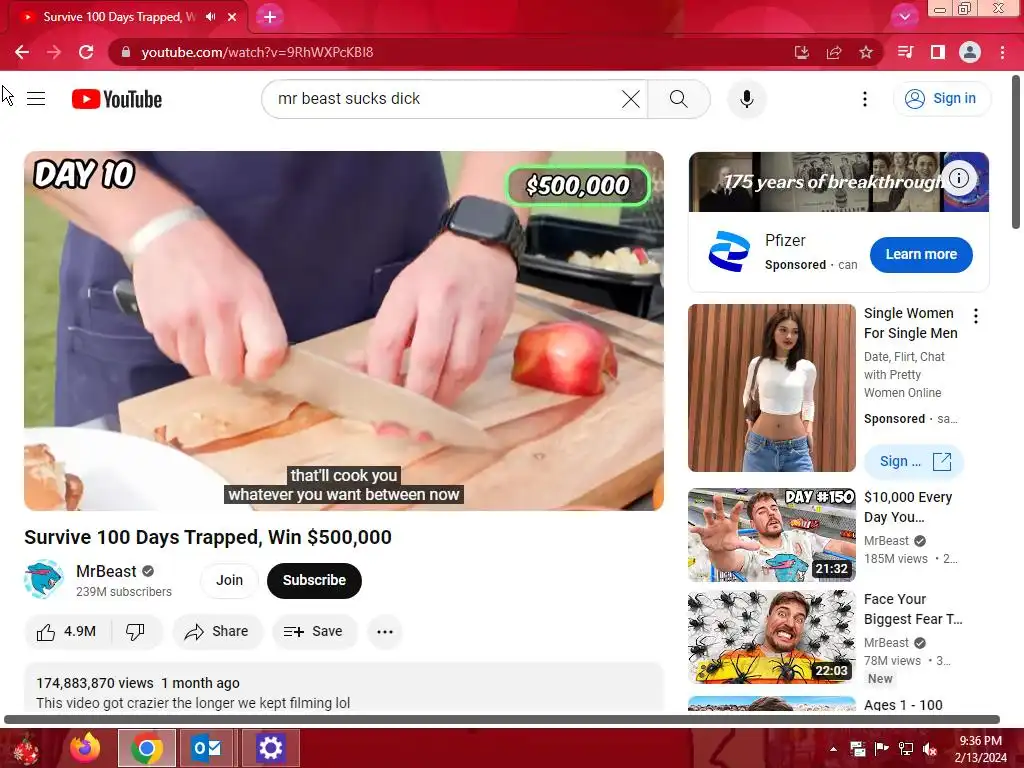Open Chrome's three-dot menu
The height and width of the screenshot is (768, 1024).
pos(1002,52)
